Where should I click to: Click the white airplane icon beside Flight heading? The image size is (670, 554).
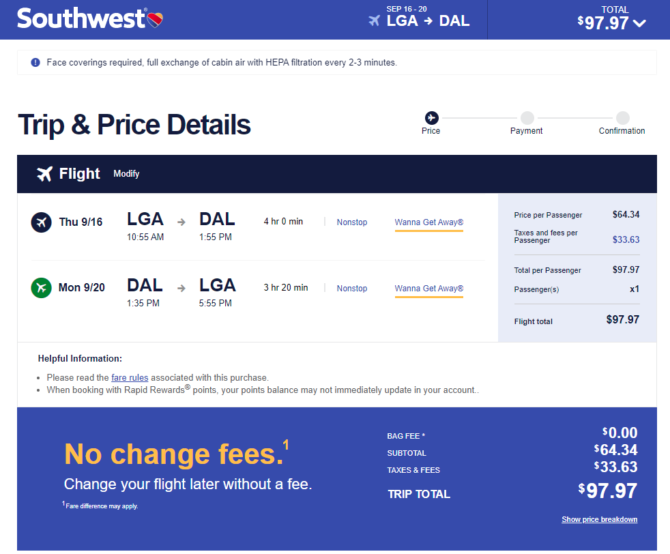(x=44, y=173)
